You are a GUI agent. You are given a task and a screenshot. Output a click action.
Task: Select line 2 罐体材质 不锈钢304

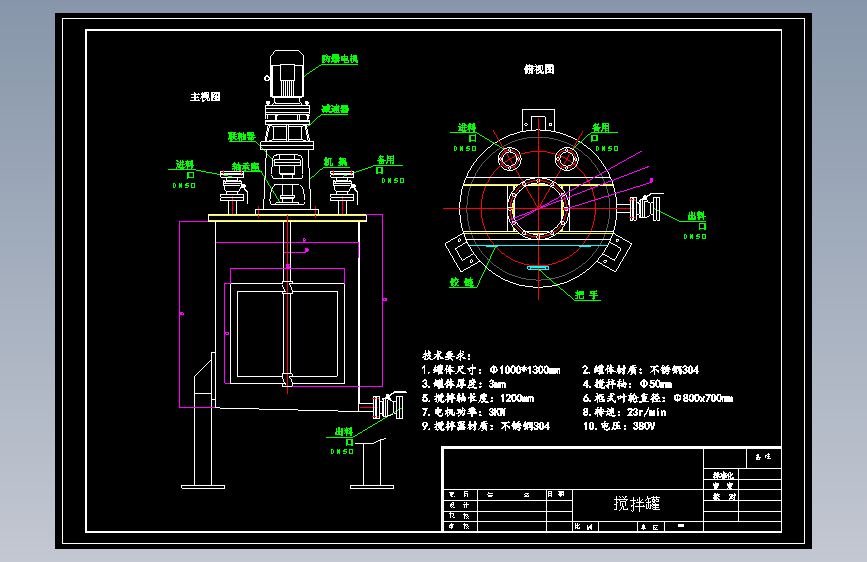click(x=640, y=370)
